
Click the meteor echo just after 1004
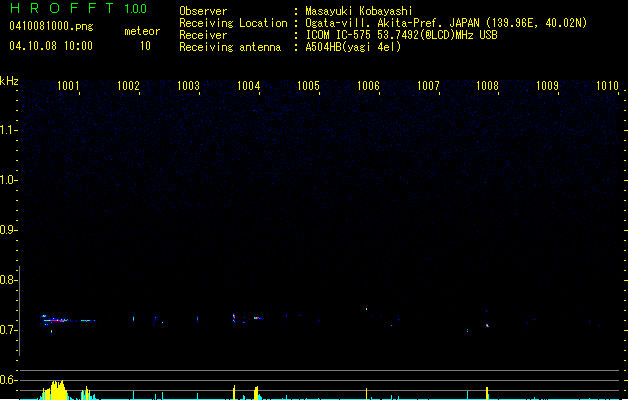click(x=258, y=318)
